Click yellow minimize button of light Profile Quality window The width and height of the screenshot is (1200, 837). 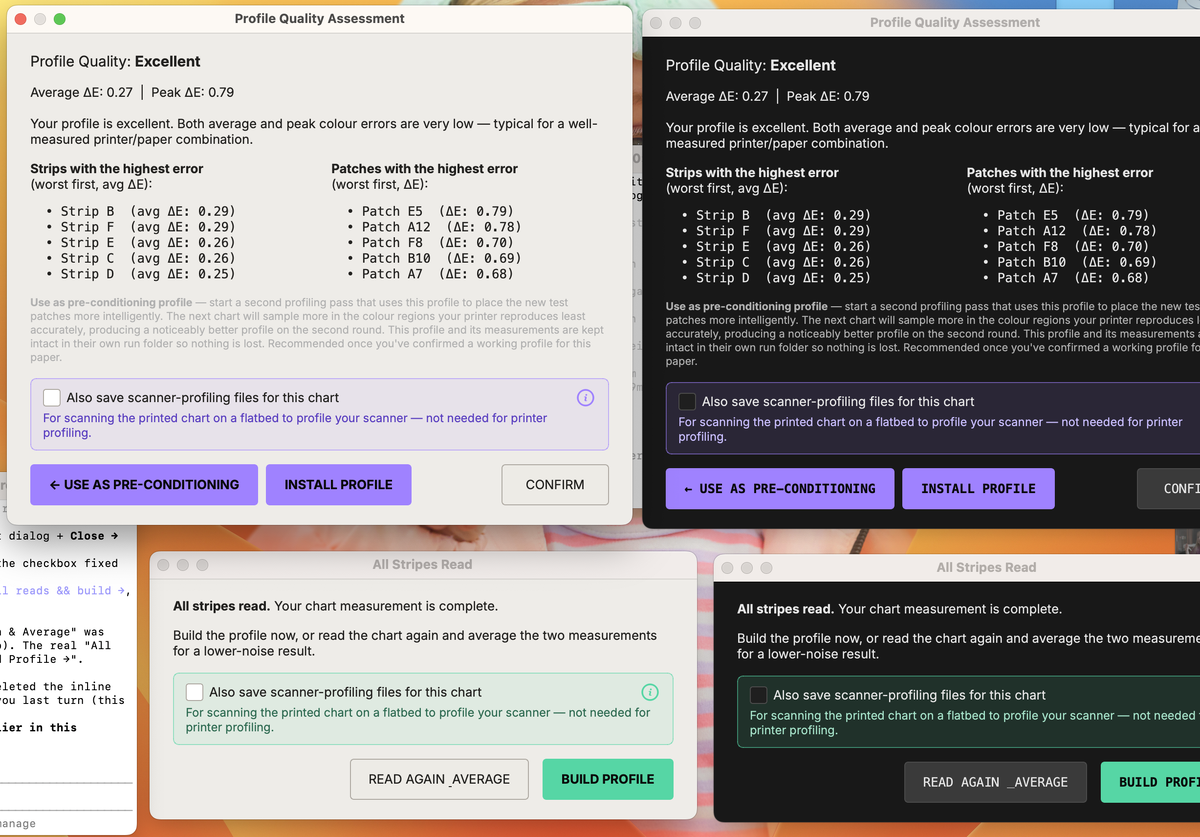pos(40,19)
